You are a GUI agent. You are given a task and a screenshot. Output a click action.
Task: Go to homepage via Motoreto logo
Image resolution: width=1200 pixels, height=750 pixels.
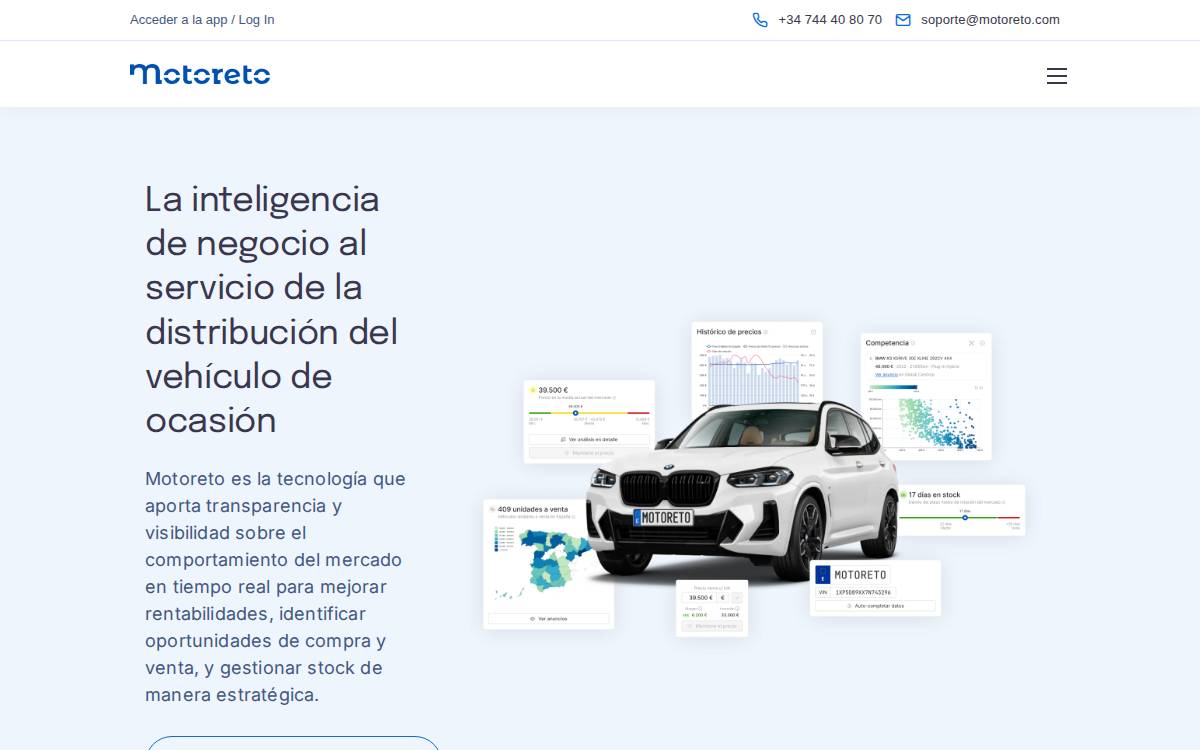point(200,74)
